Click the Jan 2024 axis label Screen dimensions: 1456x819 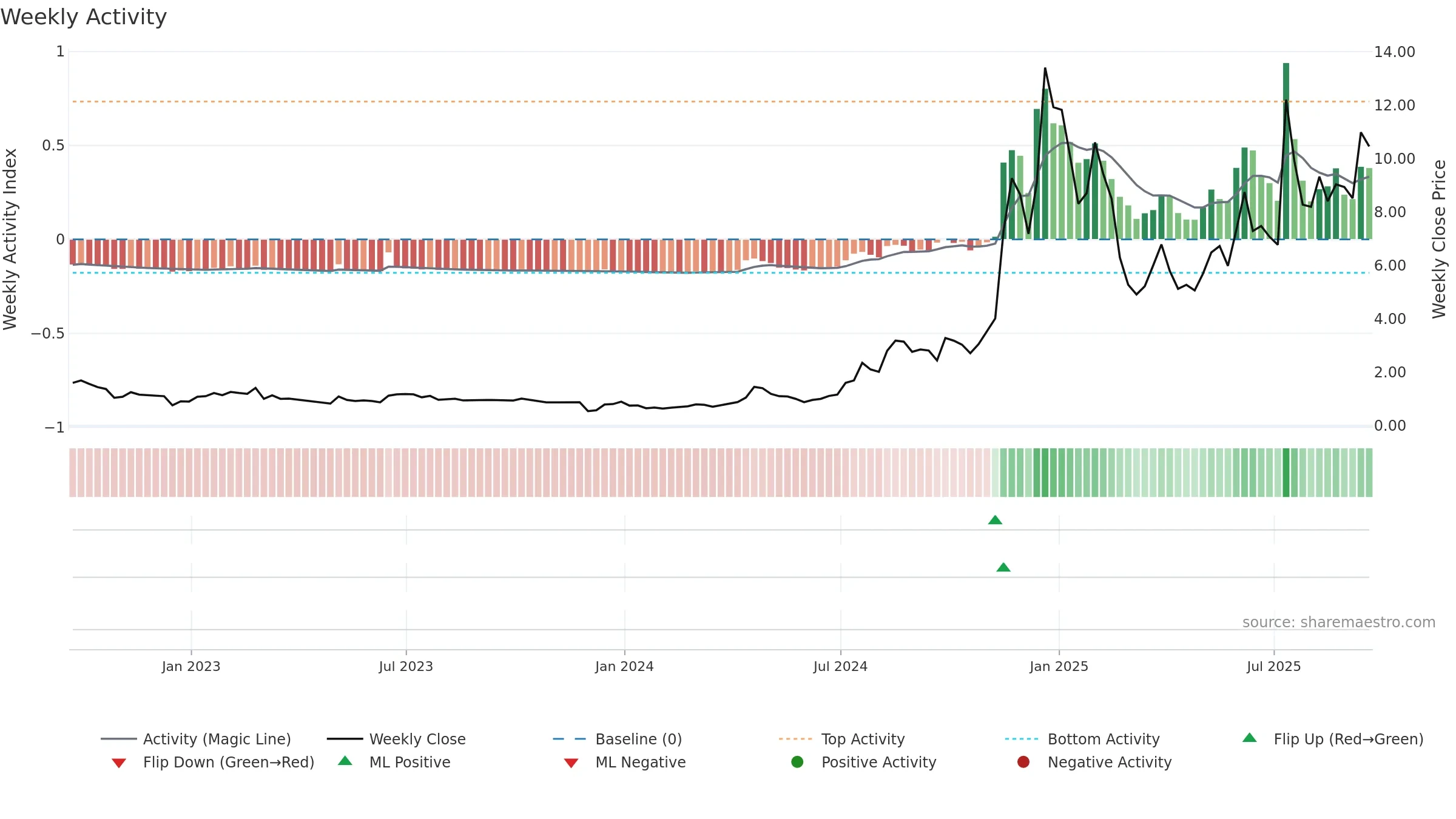click(624, 667)
